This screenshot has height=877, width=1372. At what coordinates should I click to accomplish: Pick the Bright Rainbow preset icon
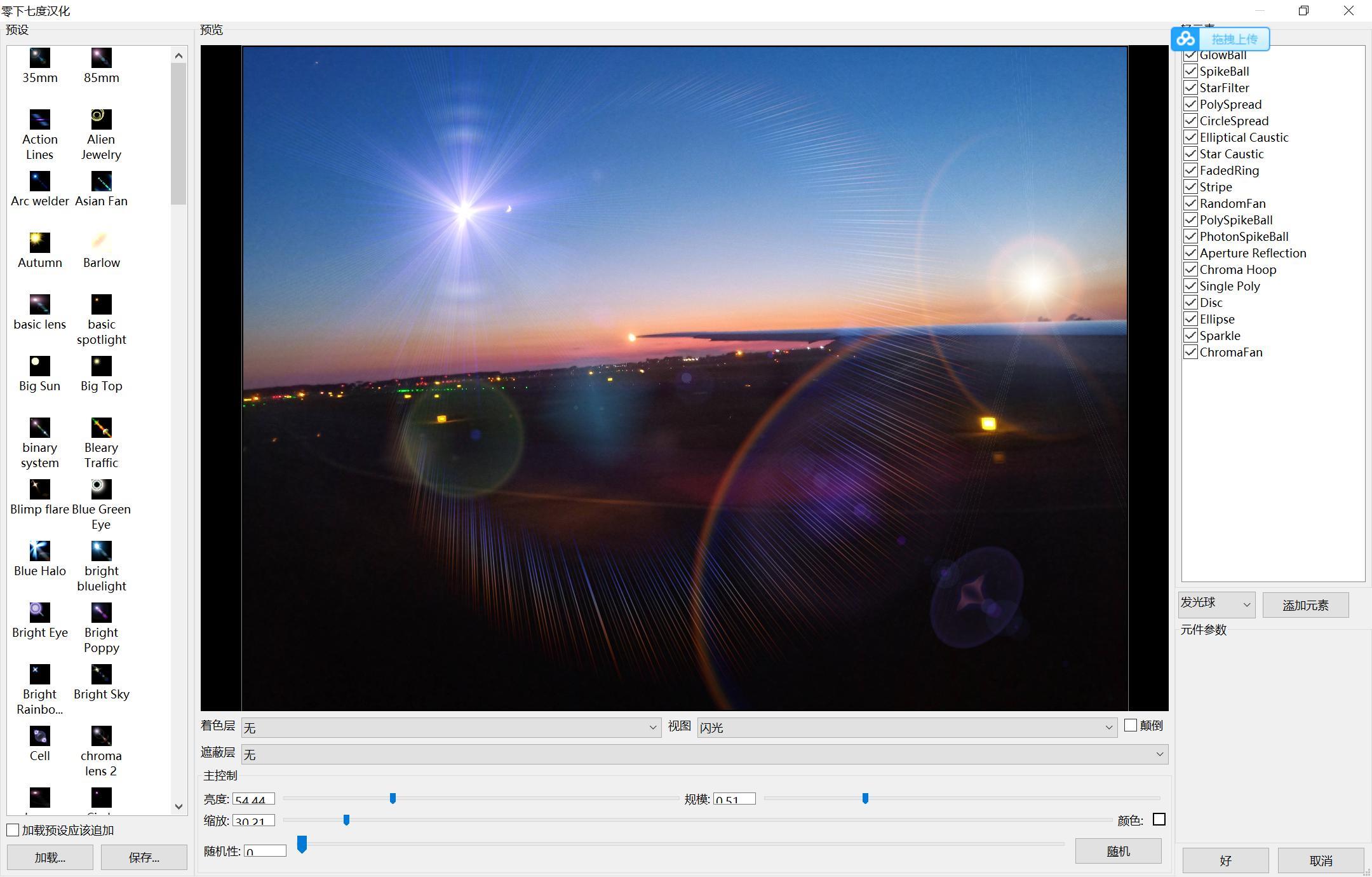coord(39,674)
